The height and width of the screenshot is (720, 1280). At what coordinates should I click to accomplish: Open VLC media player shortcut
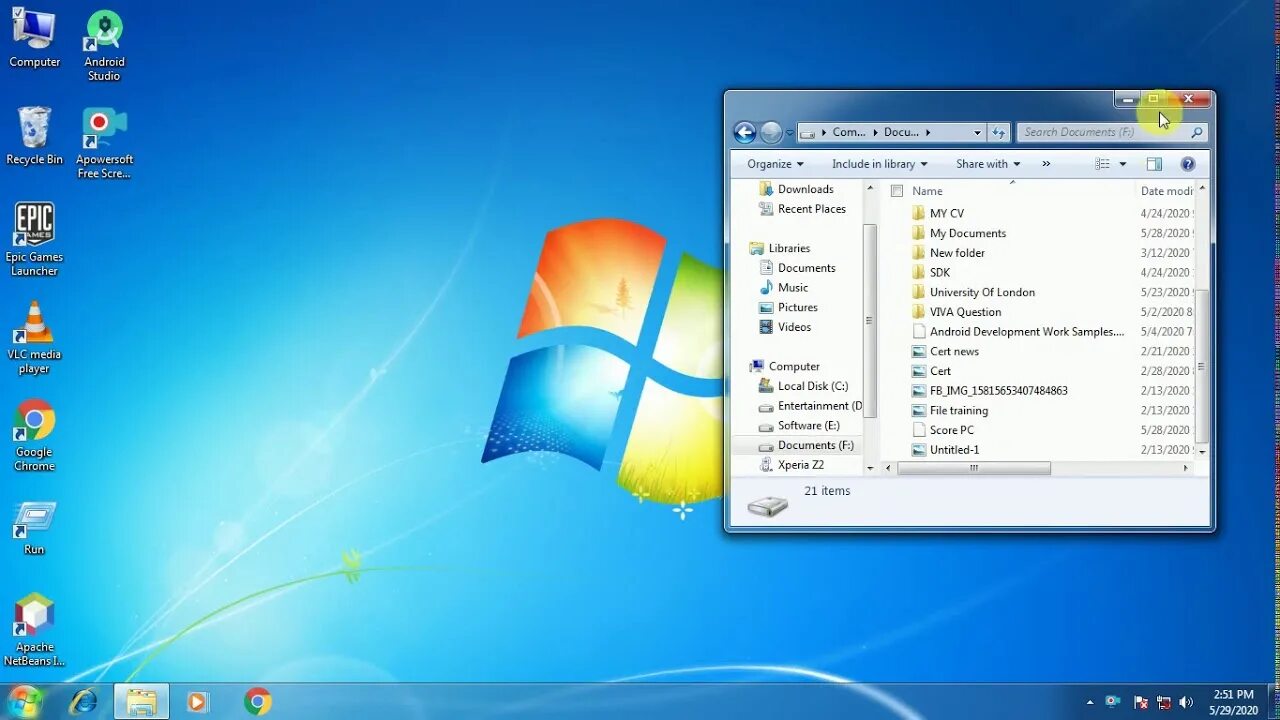34,338
